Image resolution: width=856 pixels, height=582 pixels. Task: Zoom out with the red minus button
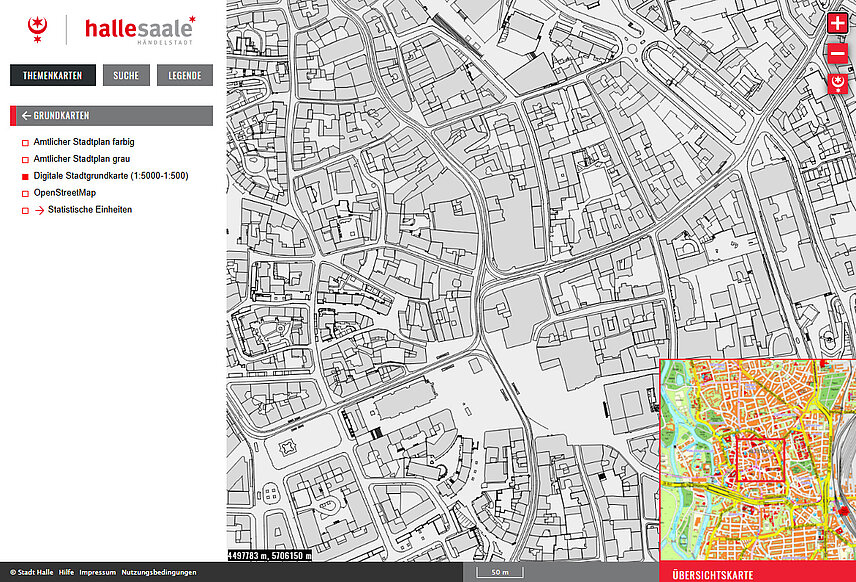pyautogui.click(x=838, y=54)
